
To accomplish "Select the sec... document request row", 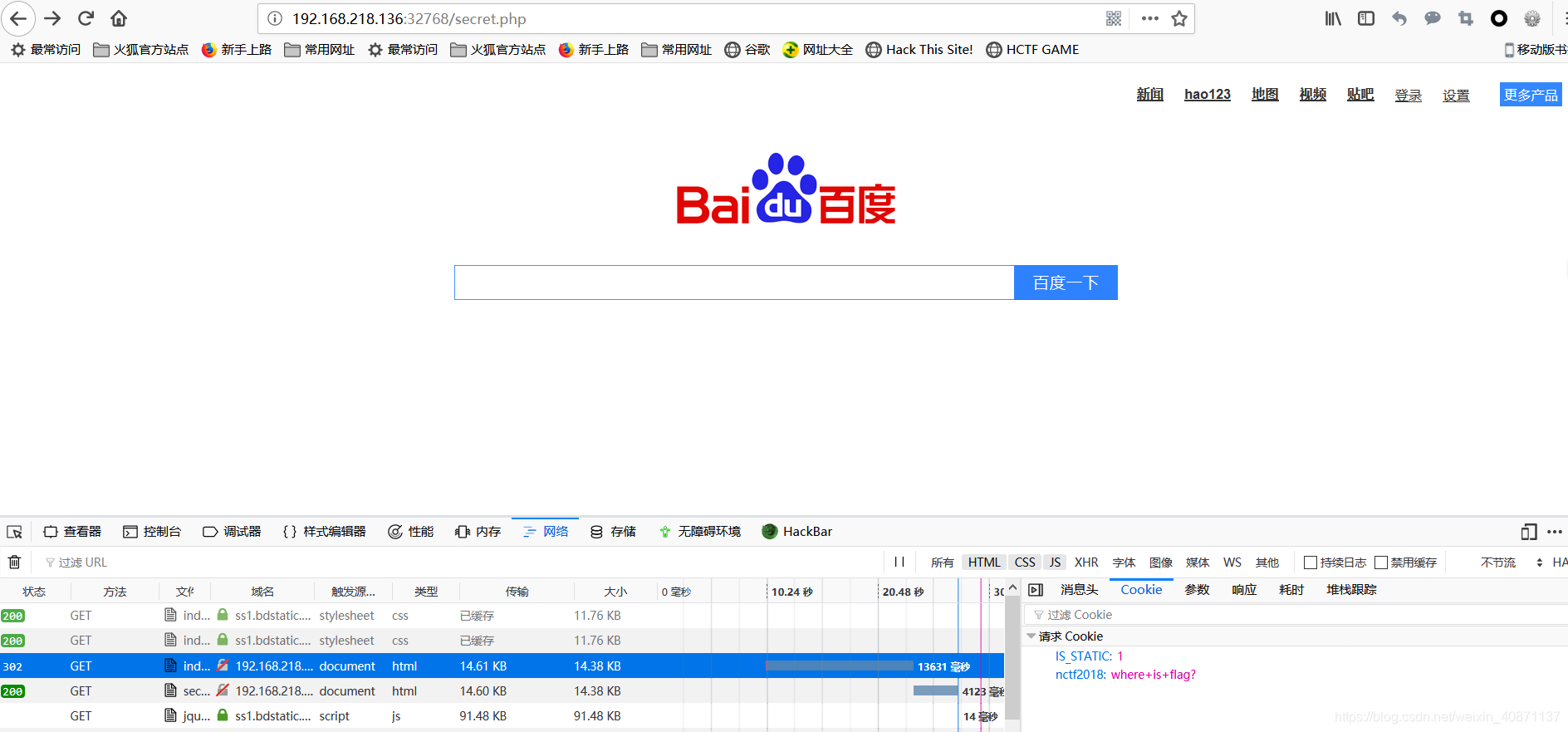I will [x=502, y=691].
